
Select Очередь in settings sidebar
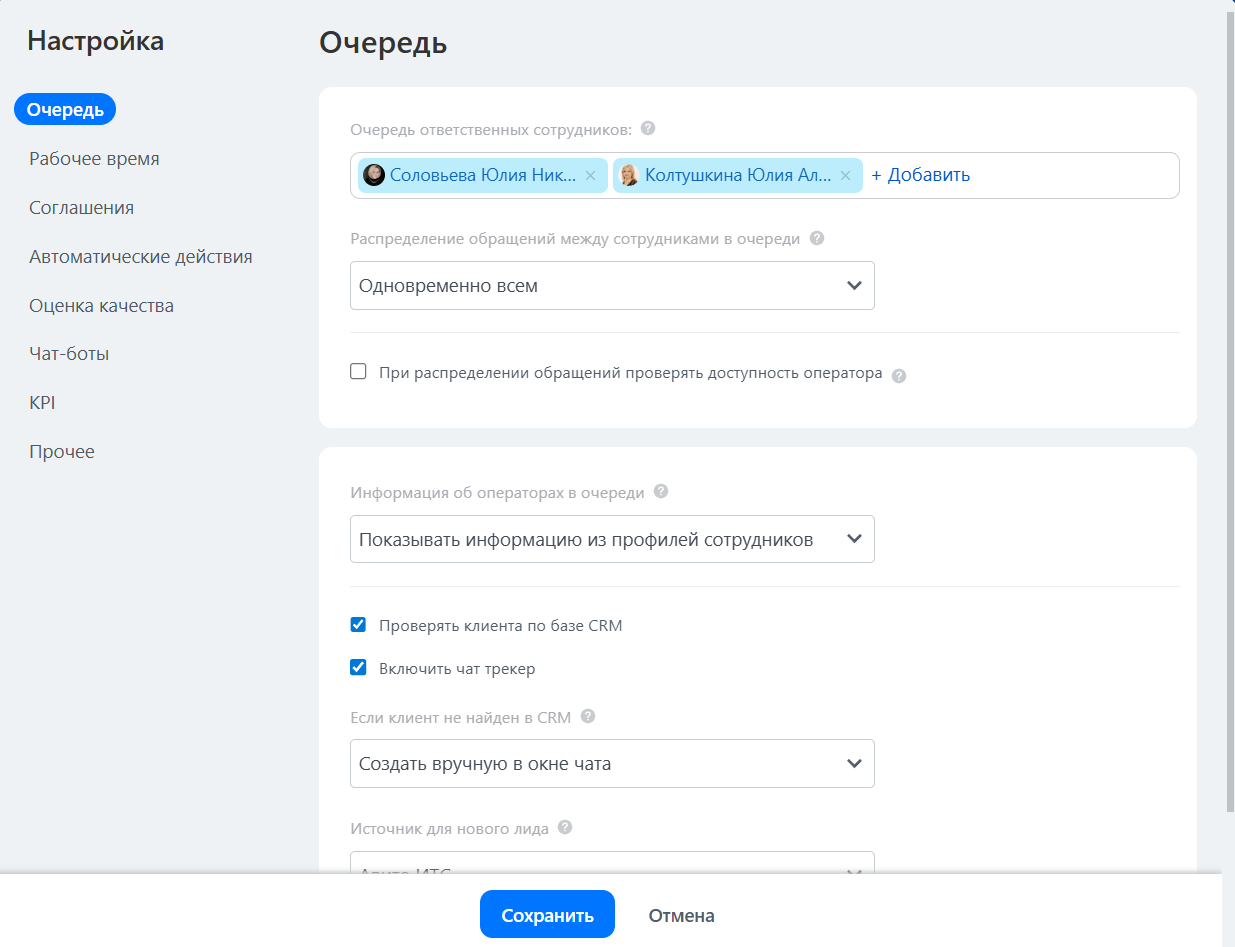click(65, 109)
